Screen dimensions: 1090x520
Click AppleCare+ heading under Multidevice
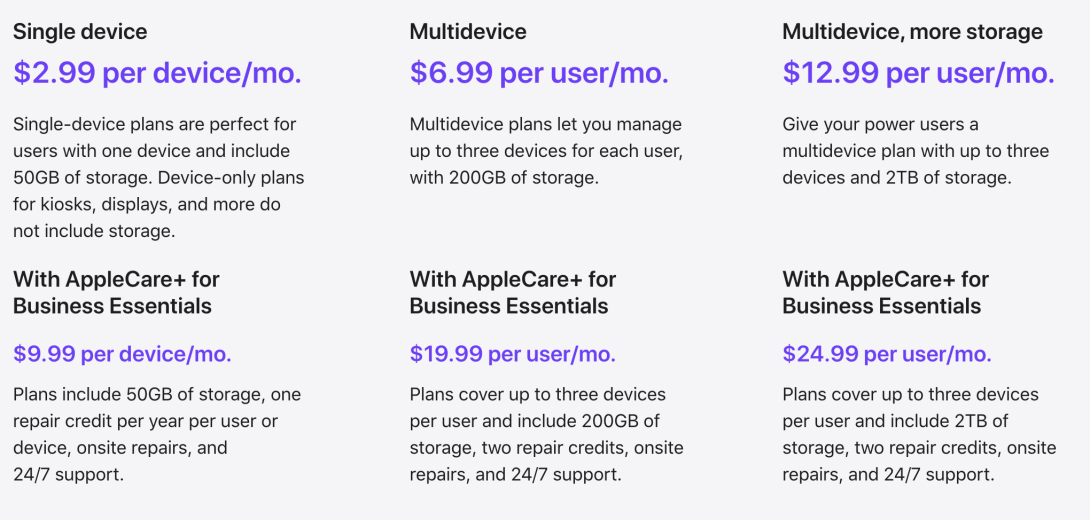513,292
